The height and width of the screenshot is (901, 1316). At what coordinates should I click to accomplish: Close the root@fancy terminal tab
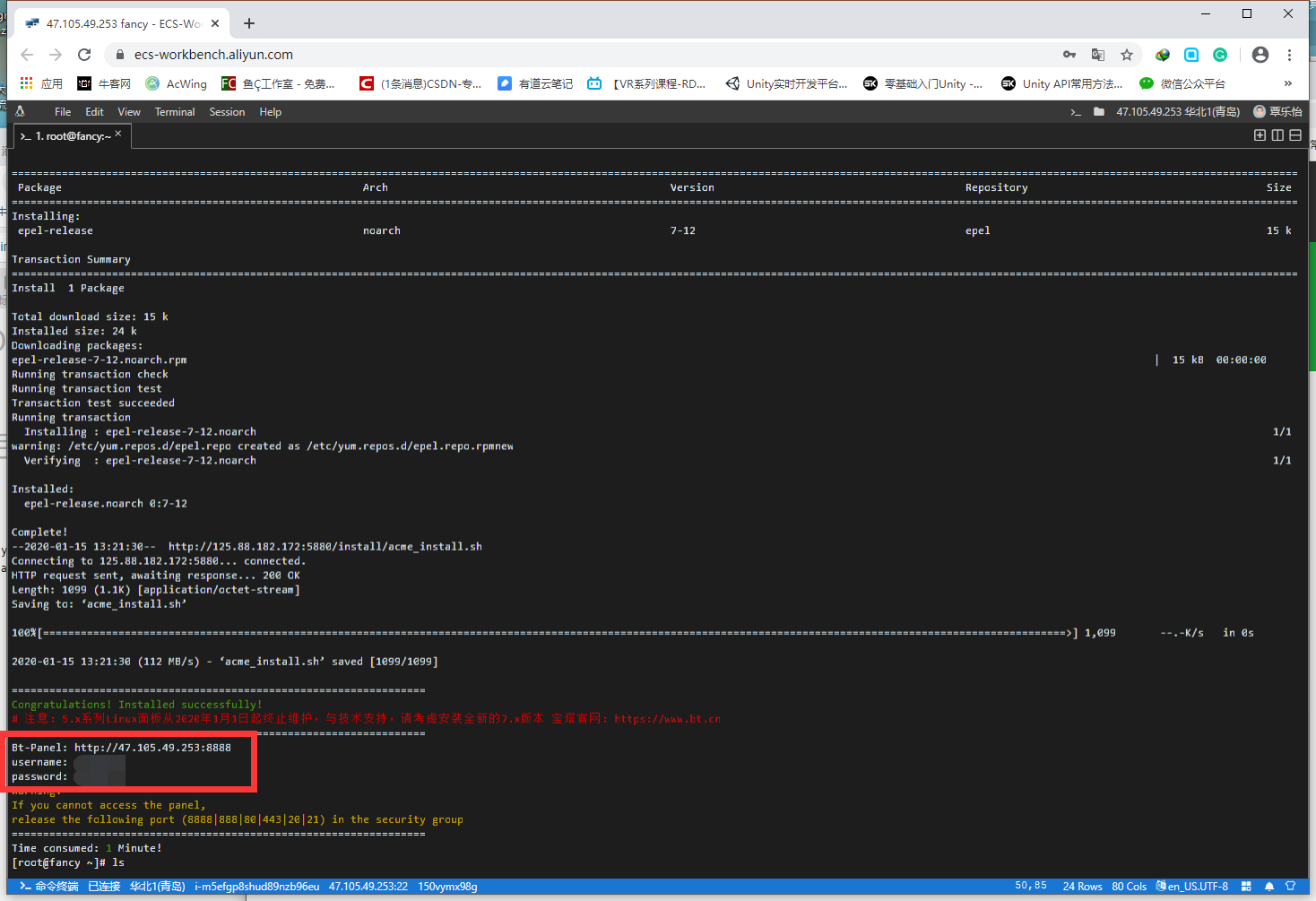click(x=118, y=134)
